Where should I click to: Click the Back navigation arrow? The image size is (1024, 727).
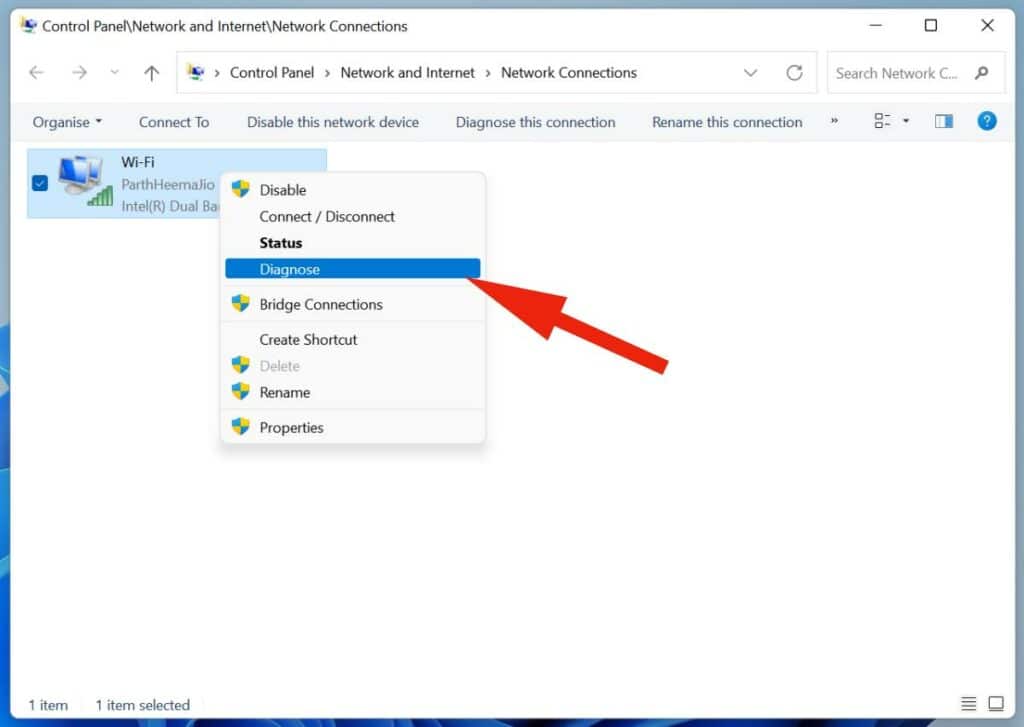[x=37, y=73]
